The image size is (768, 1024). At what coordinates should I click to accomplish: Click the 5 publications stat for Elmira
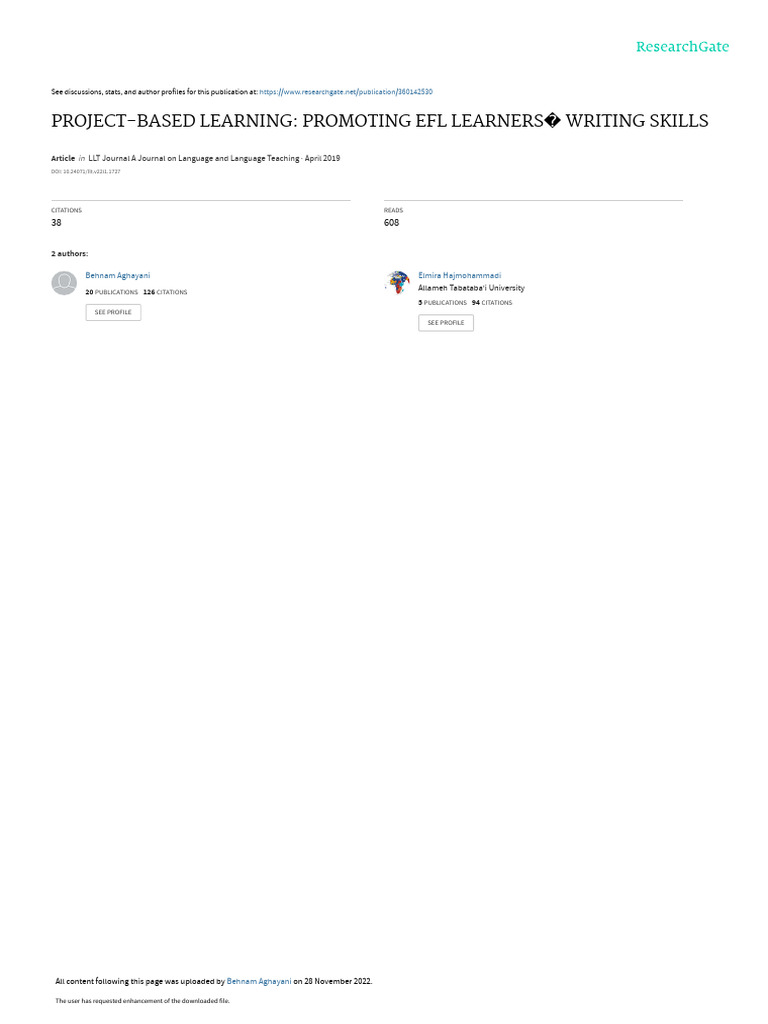pyautogui.click(x=442, y=303)
